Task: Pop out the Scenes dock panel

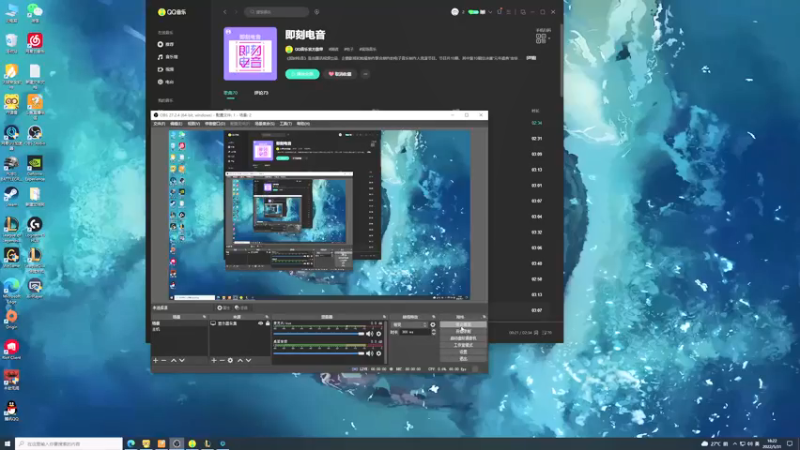Action: [205, 317]
